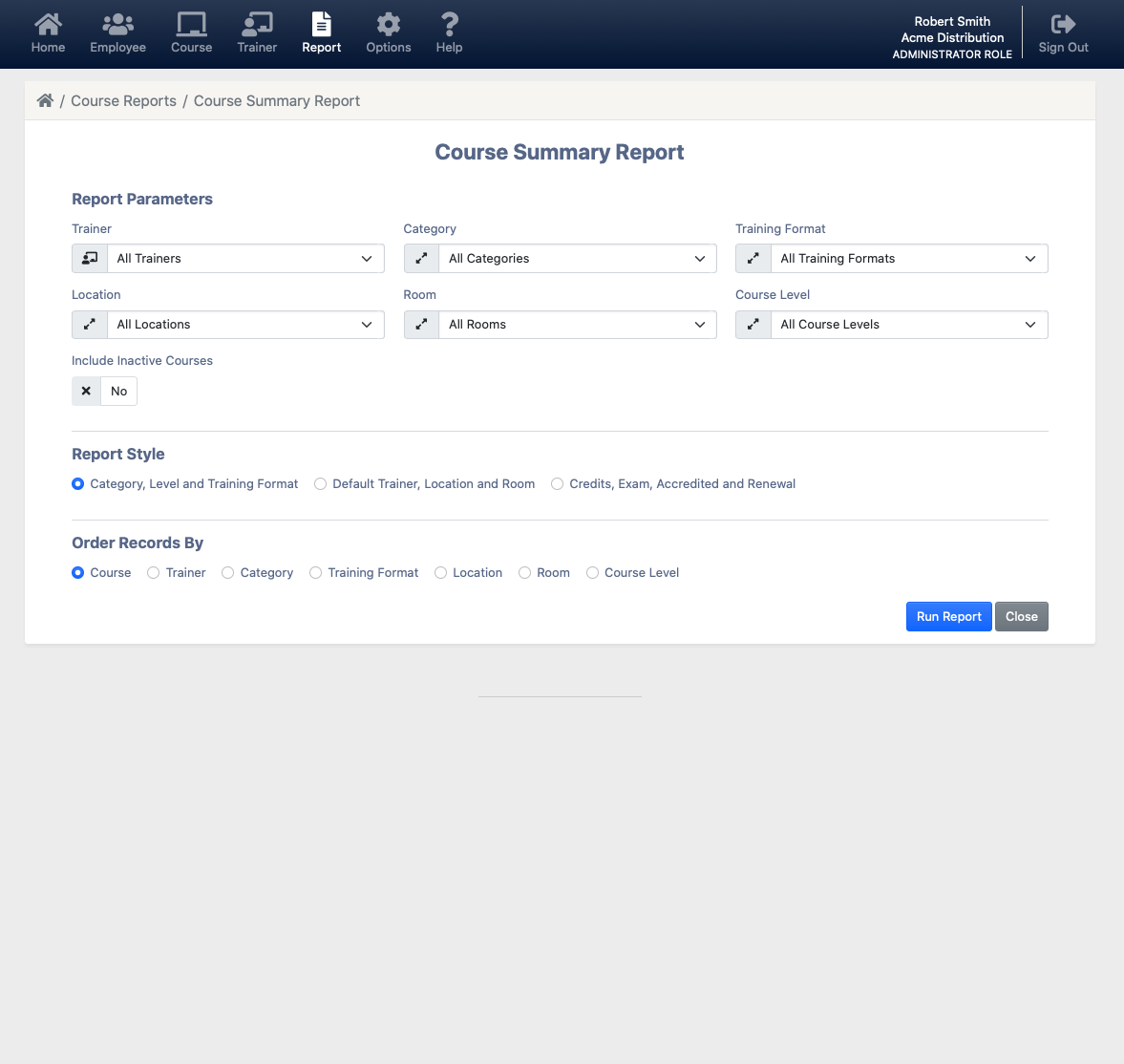Toggle Include Inactive Courses 'No' value
Screen dimensions: 1124x1064
tap(119, 391)
